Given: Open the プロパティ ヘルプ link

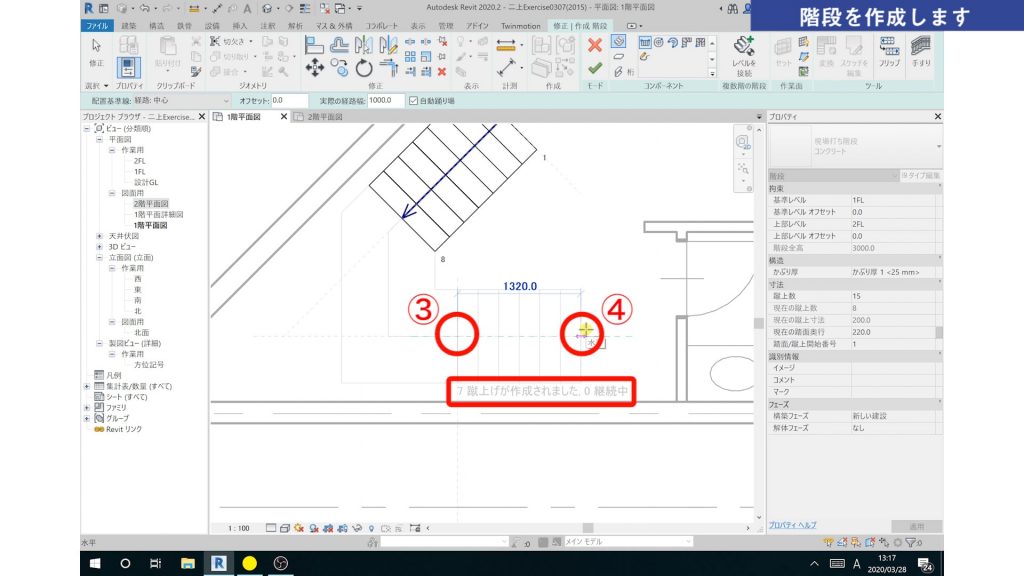Looking at the screenshot, I should [x=792, y=525].
